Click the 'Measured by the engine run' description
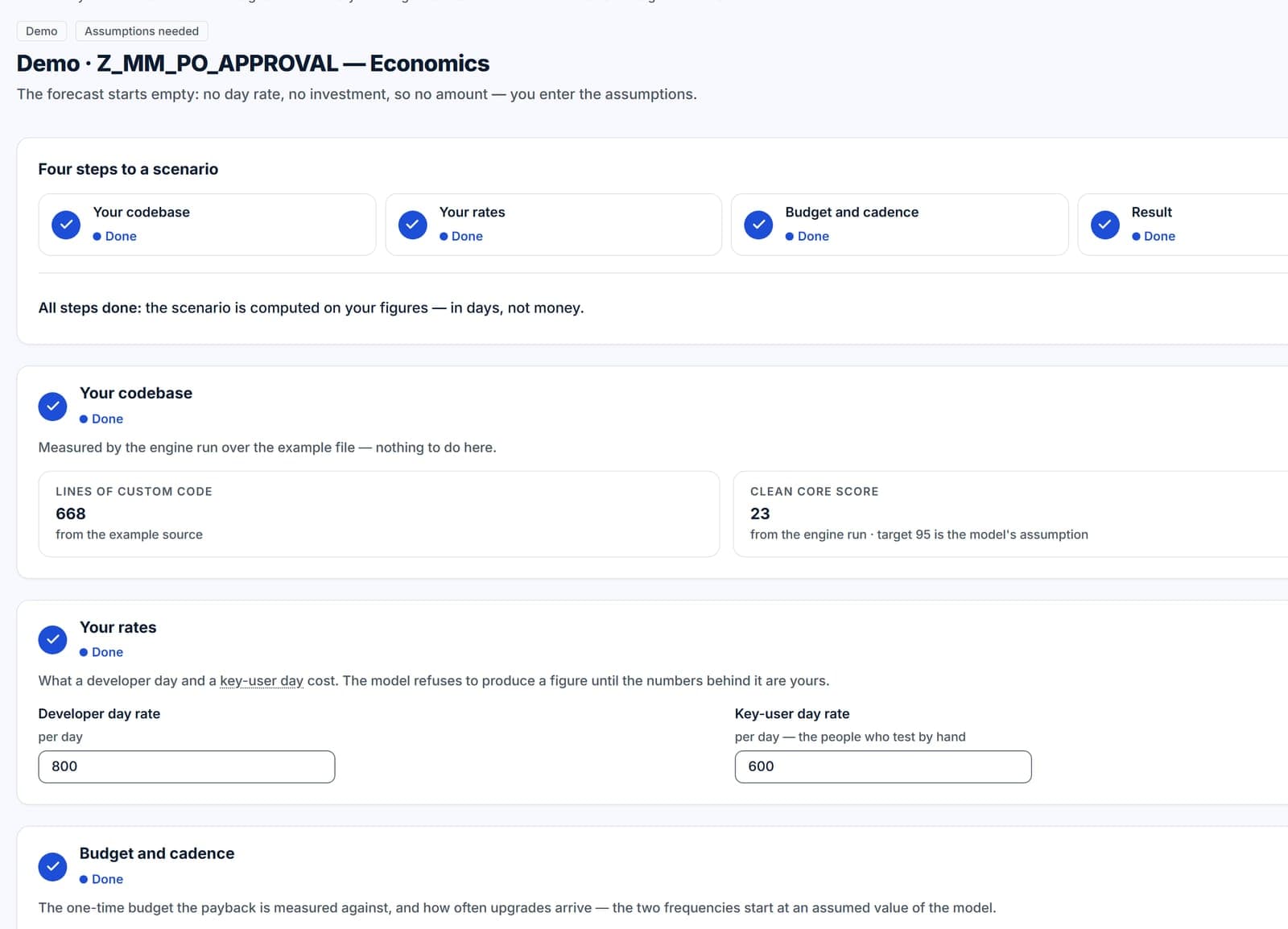1288x929 pixels. 267,448
